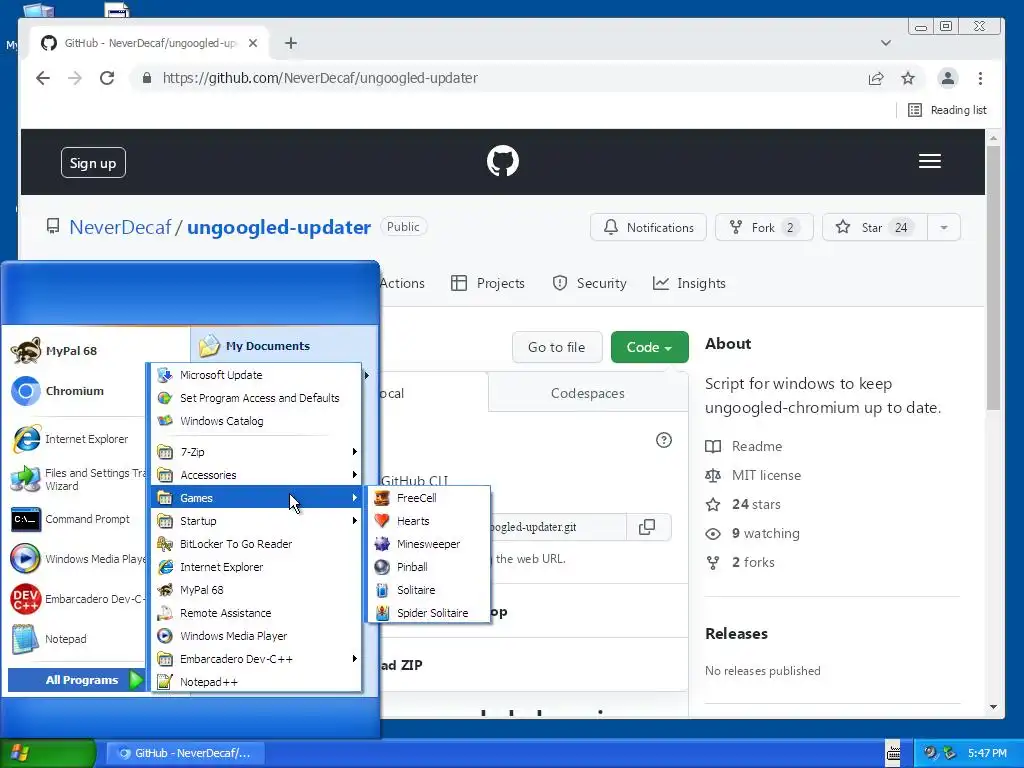Launch Internet Explorer from All Programs list

coord(256,567)
